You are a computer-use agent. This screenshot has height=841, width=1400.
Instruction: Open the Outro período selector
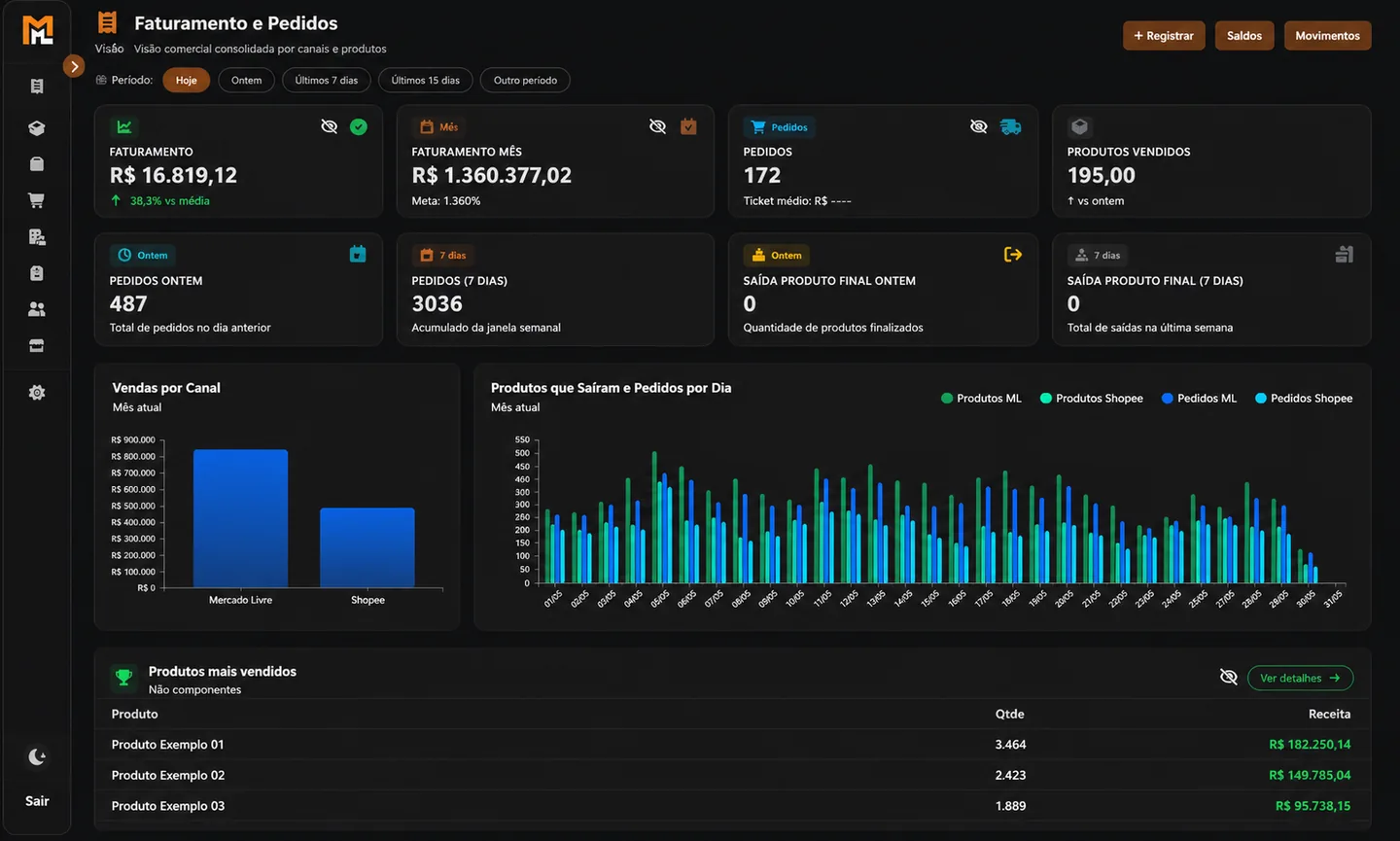(x=525, y=80)
